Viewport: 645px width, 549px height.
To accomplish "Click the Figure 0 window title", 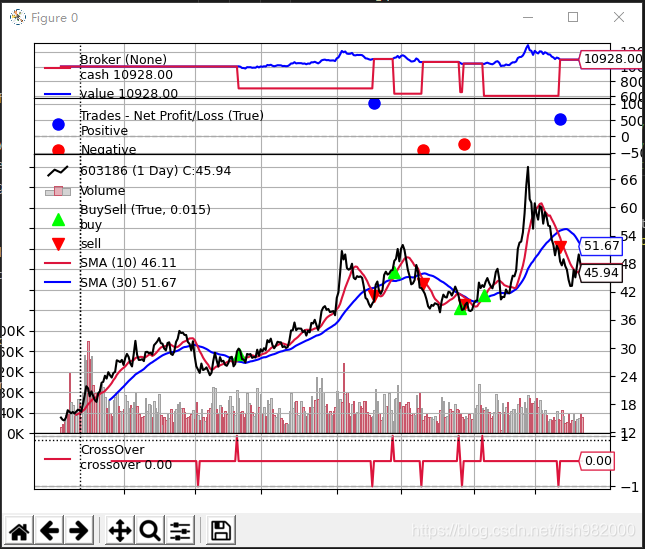I will pos(54,18).
